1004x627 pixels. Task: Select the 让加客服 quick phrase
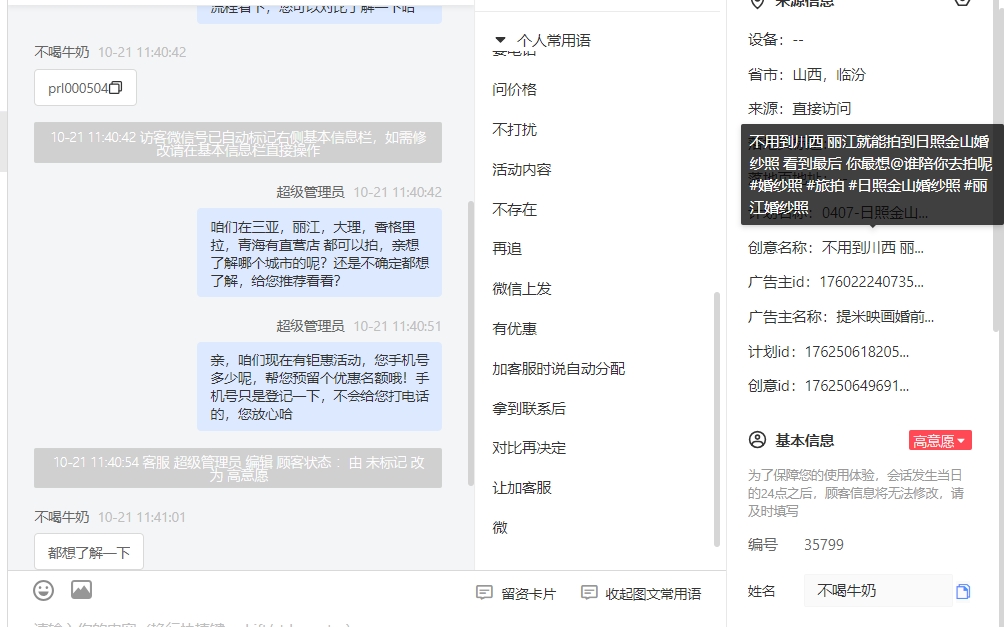click(x=522, y=488)
